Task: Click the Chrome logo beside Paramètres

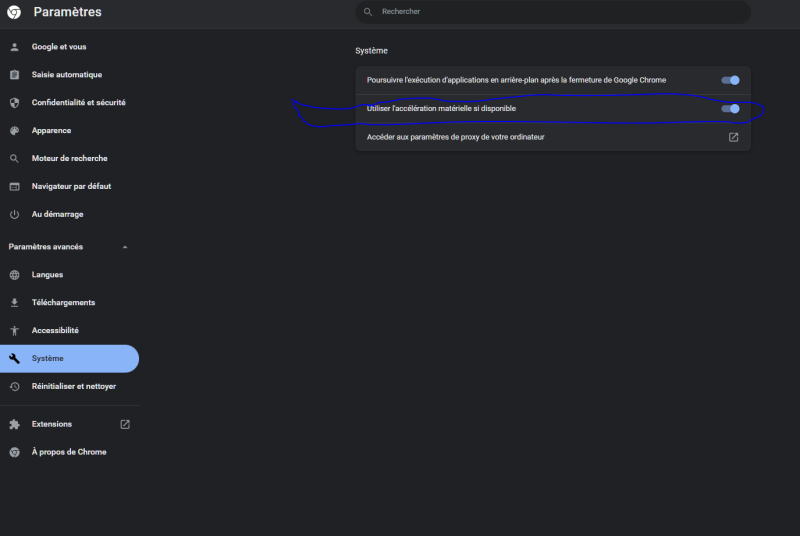Action: pyautogui.click(x=14, y=12)
